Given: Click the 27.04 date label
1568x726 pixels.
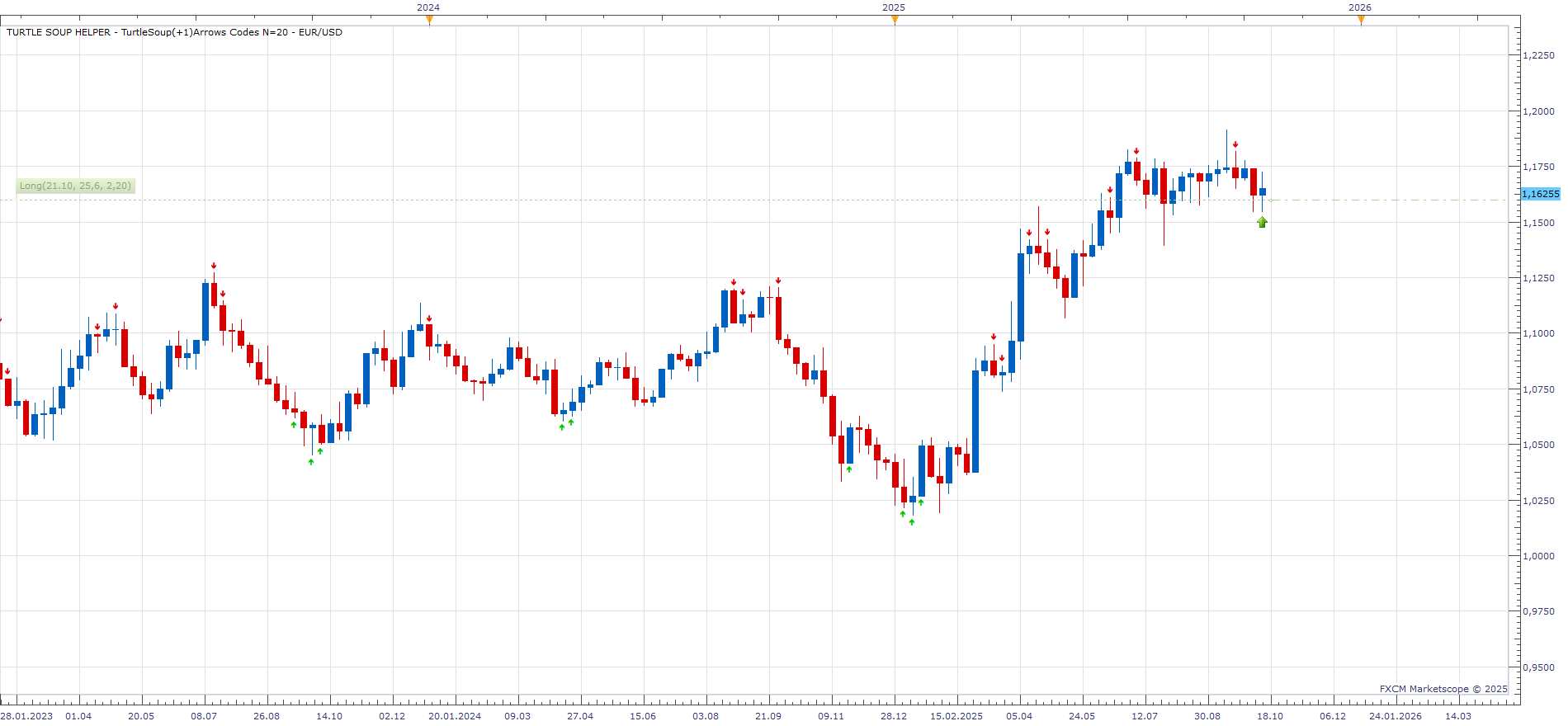Looking at the screenshot, I should click(x=580, y=716).
